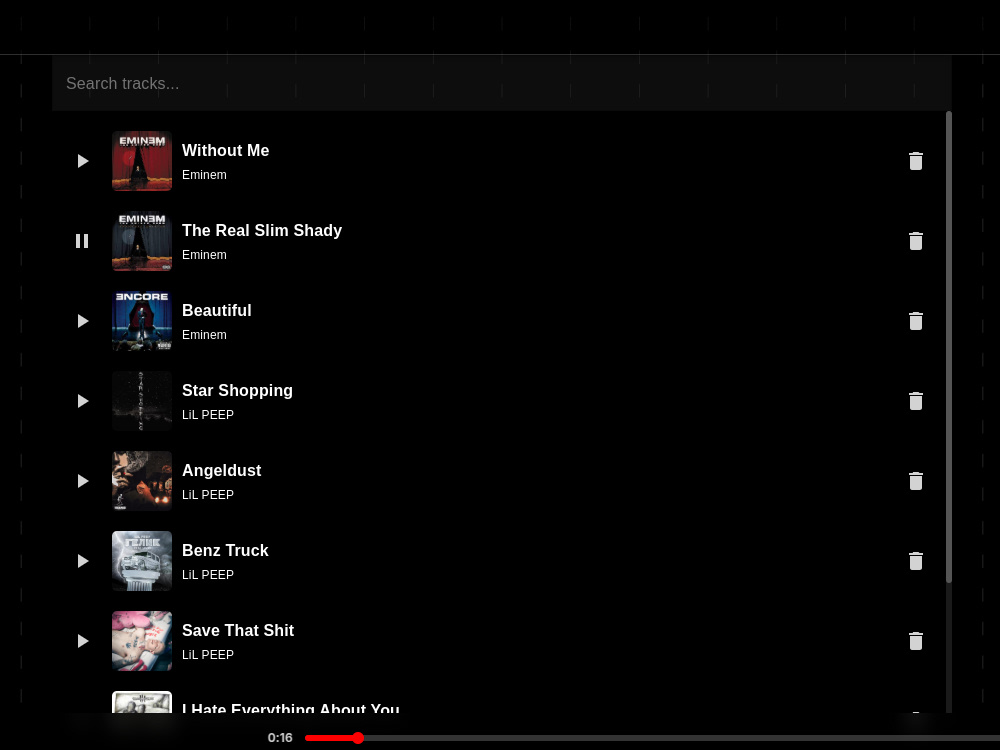Click the playback progress slider handle

tap(358, 738)
